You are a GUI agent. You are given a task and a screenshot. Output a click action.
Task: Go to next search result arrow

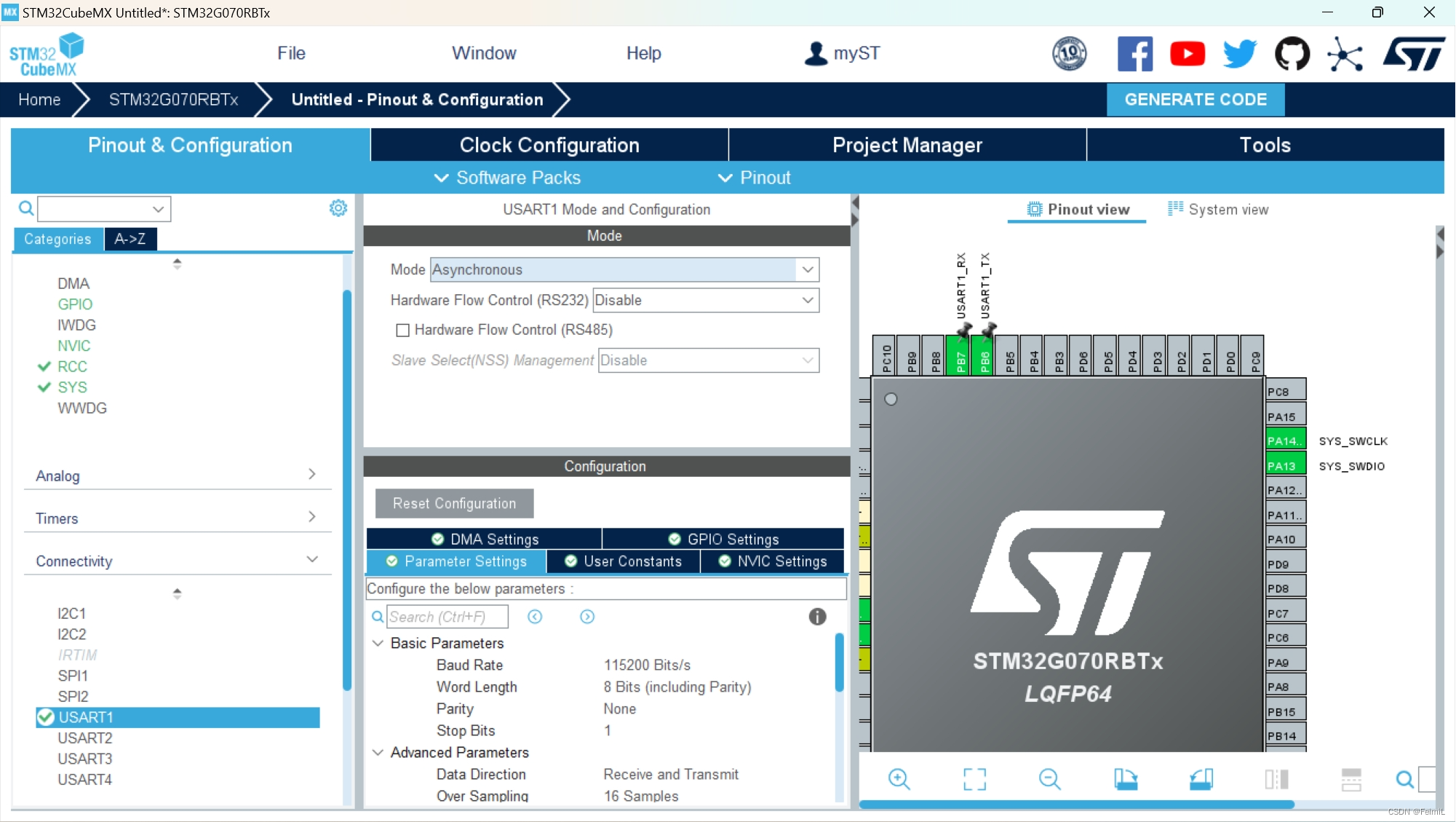(x=587, y=617)
